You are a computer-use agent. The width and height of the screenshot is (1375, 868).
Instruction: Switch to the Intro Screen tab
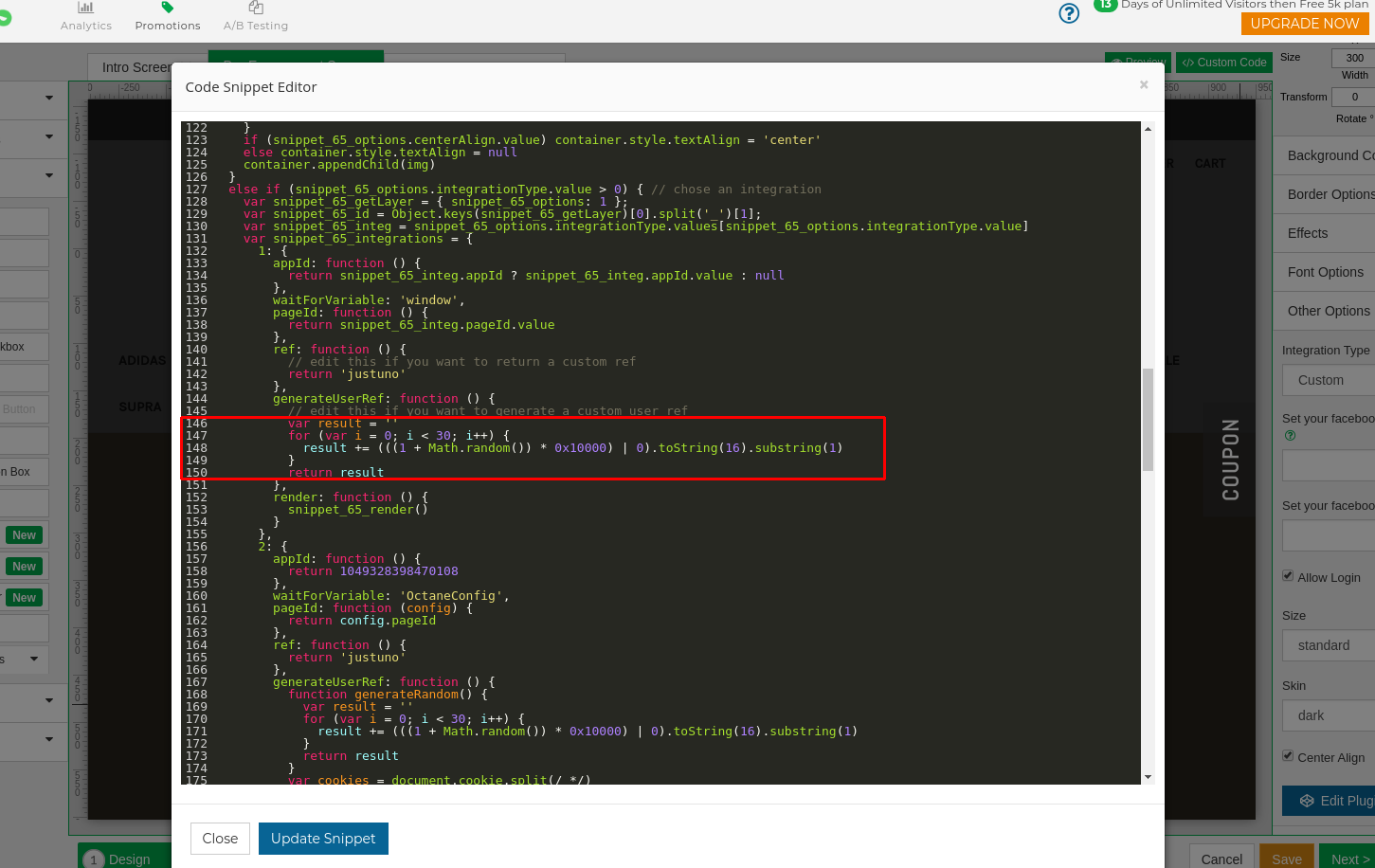coord(136,67)
